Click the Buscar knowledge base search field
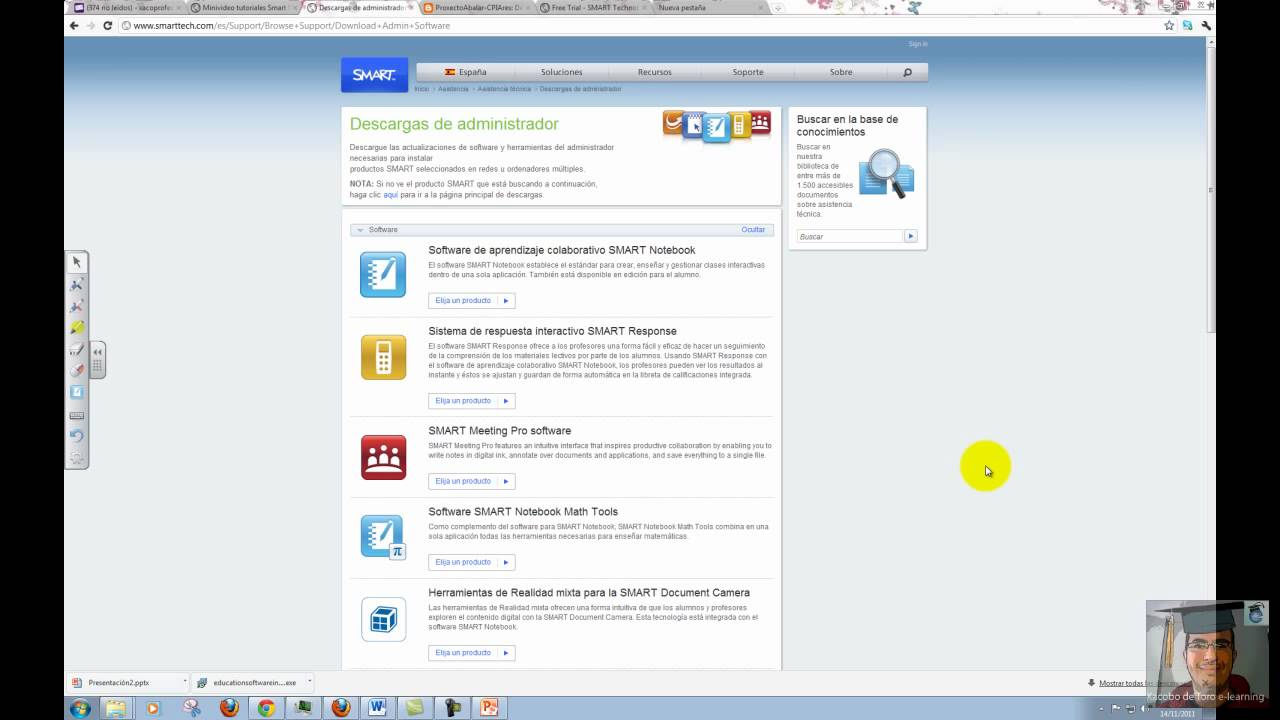This screenshot has height=720, width=1280. click(850, 236)
